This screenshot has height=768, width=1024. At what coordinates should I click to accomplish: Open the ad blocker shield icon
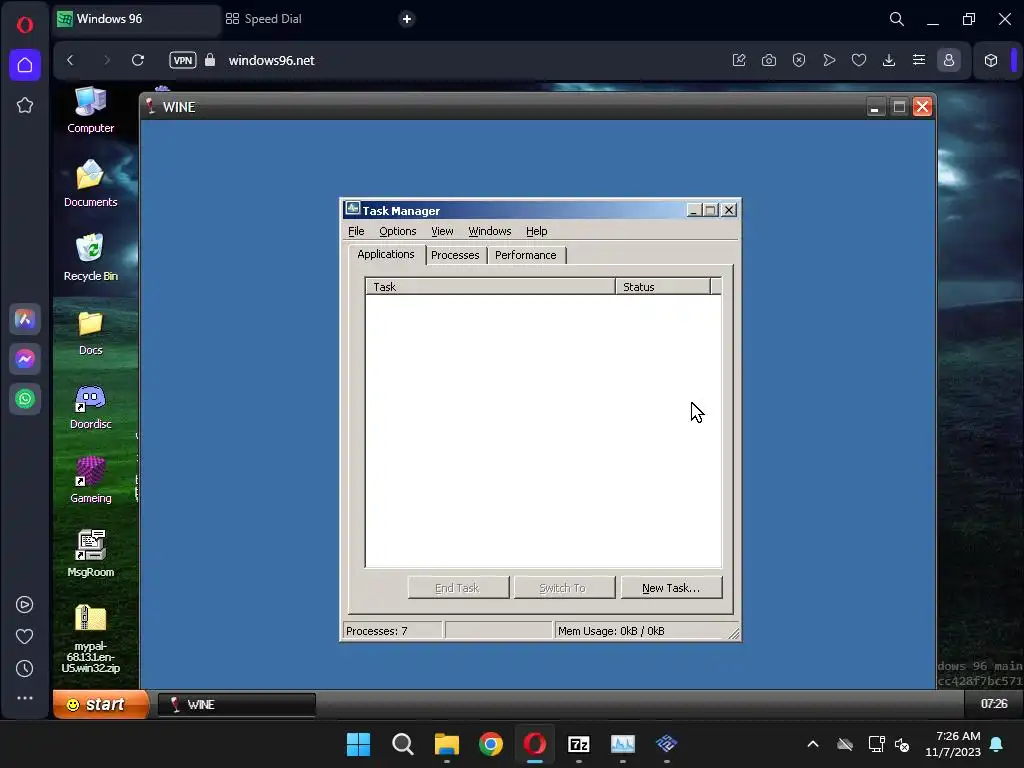pyautogui.click(x=799, y=60)
